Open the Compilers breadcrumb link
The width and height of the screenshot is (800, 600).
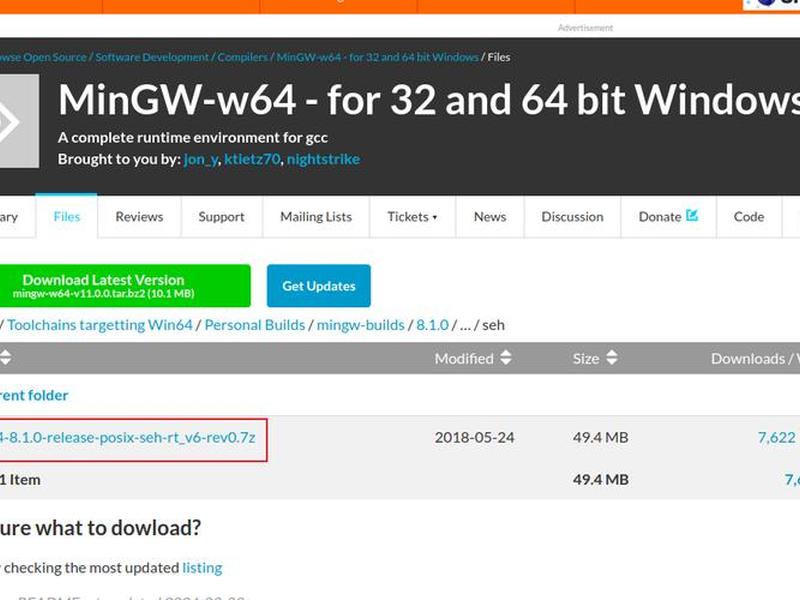pos(242,57)
